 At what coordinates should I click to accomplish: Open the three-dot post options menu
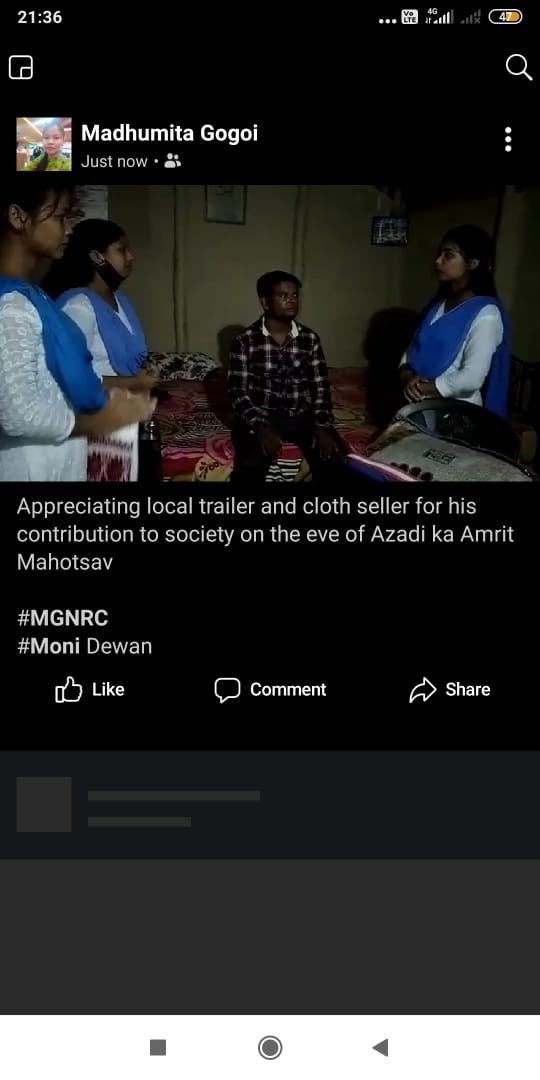tap(508, 139)
